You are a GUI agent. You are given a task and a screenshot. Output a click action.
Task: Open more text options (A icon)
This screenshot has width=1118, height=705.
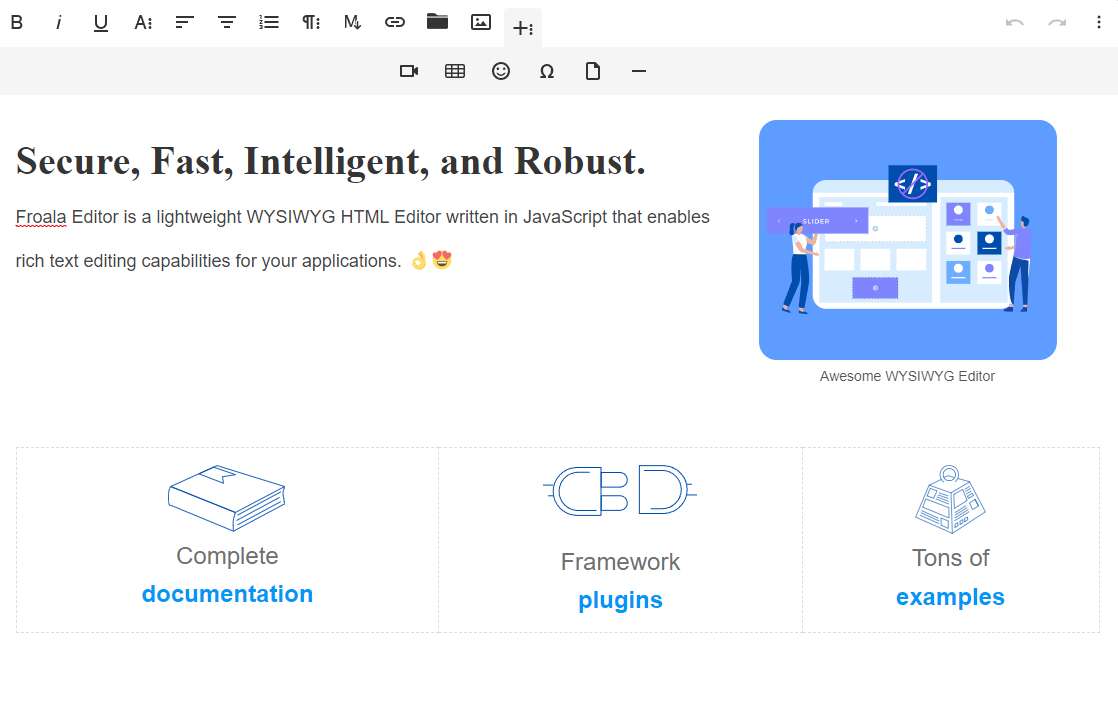tap(143, 23)
